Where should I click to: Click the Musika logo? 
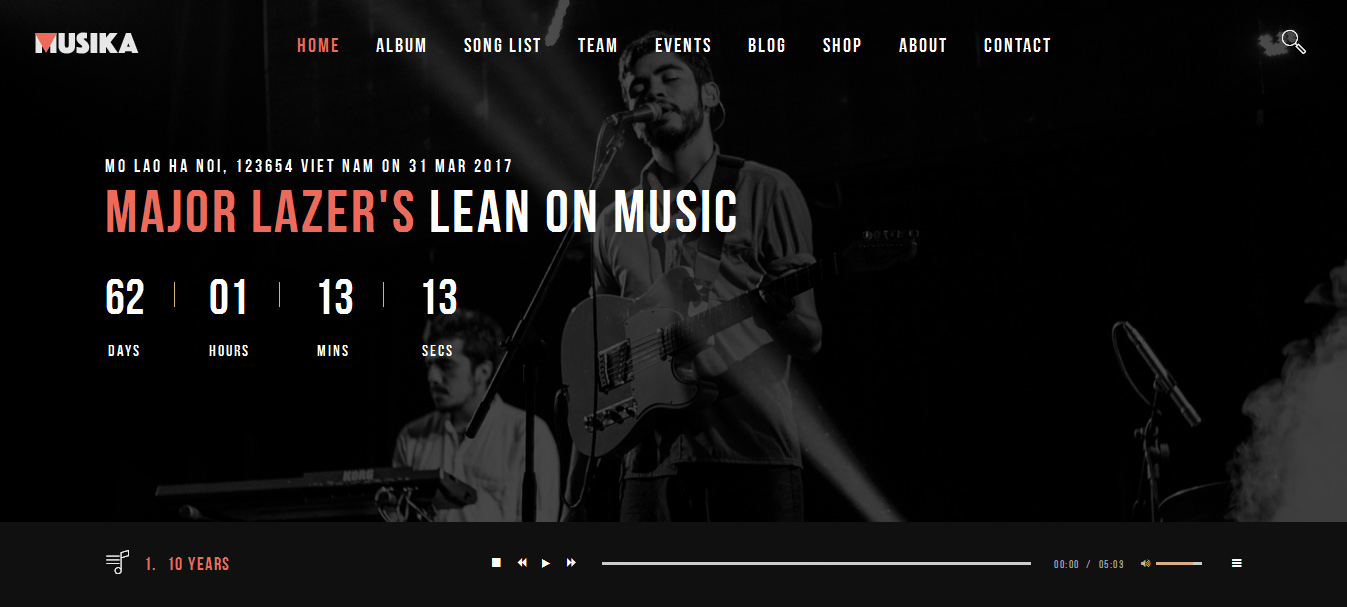click(x=86, y=43)
